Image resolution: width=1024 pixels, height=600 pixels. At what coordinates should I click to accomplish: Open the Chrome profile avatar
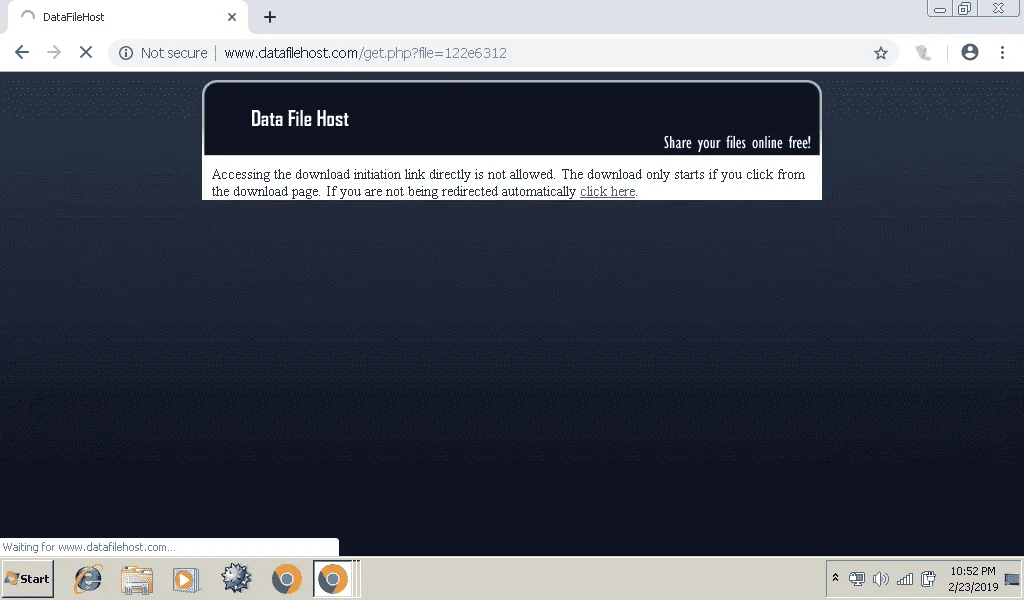click(970, 53)
